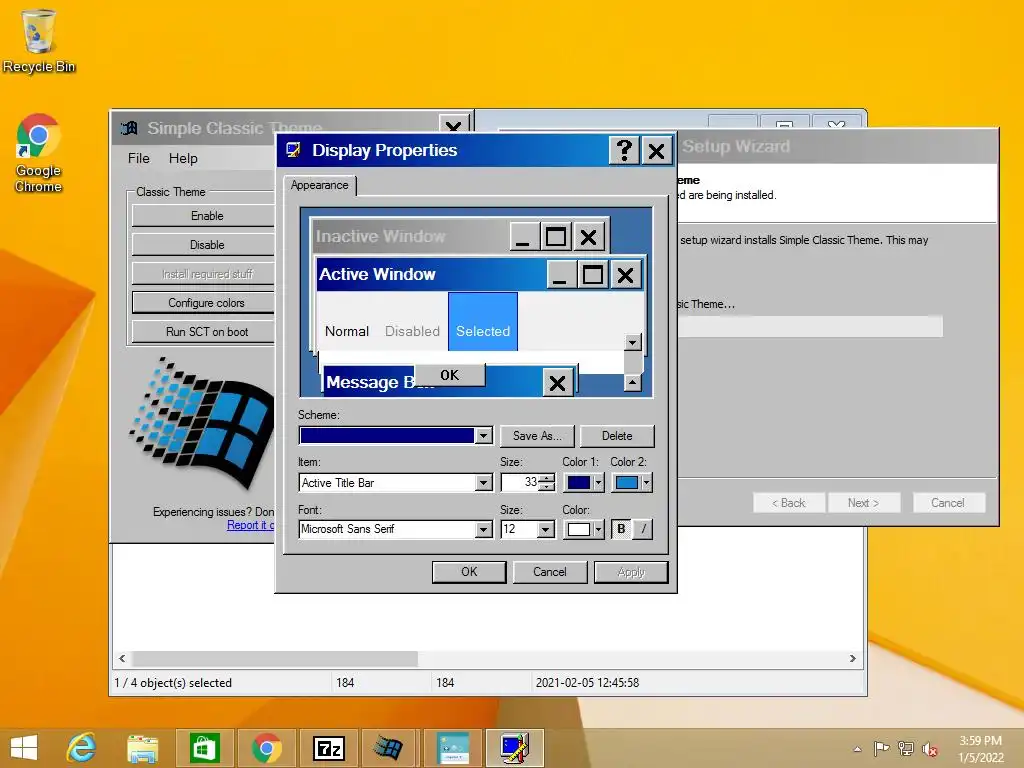
Task: Open the Color 1 dropdown arrow
Action: click(599, 483)
